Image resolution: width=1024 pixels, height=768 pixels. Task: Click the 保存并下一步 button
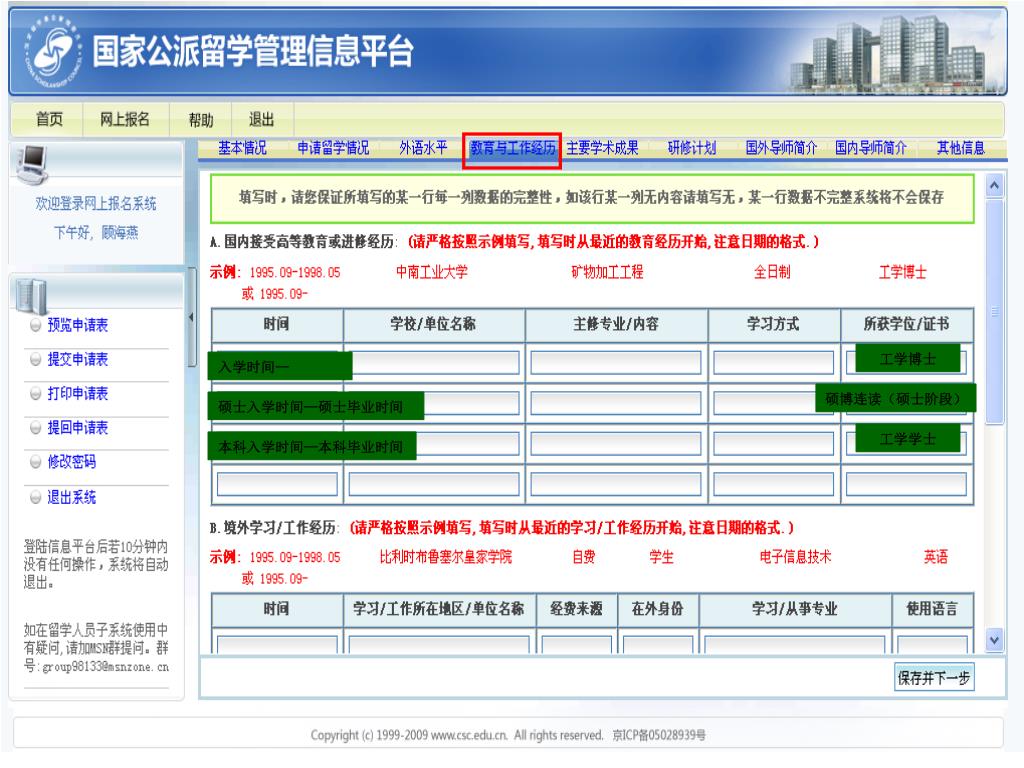pyautogui.click(x=935, y=677)
